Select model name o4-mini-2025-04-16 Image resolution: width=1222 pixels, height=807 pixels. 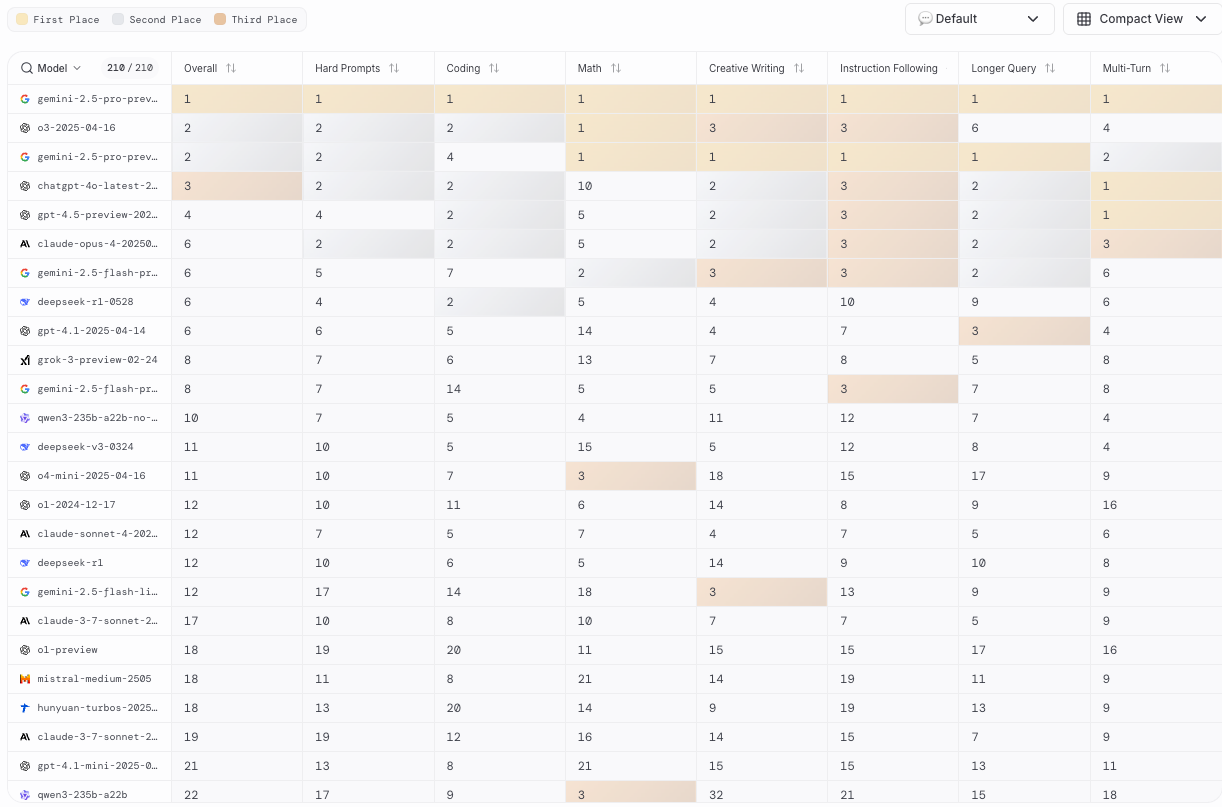tap(91, 476)
